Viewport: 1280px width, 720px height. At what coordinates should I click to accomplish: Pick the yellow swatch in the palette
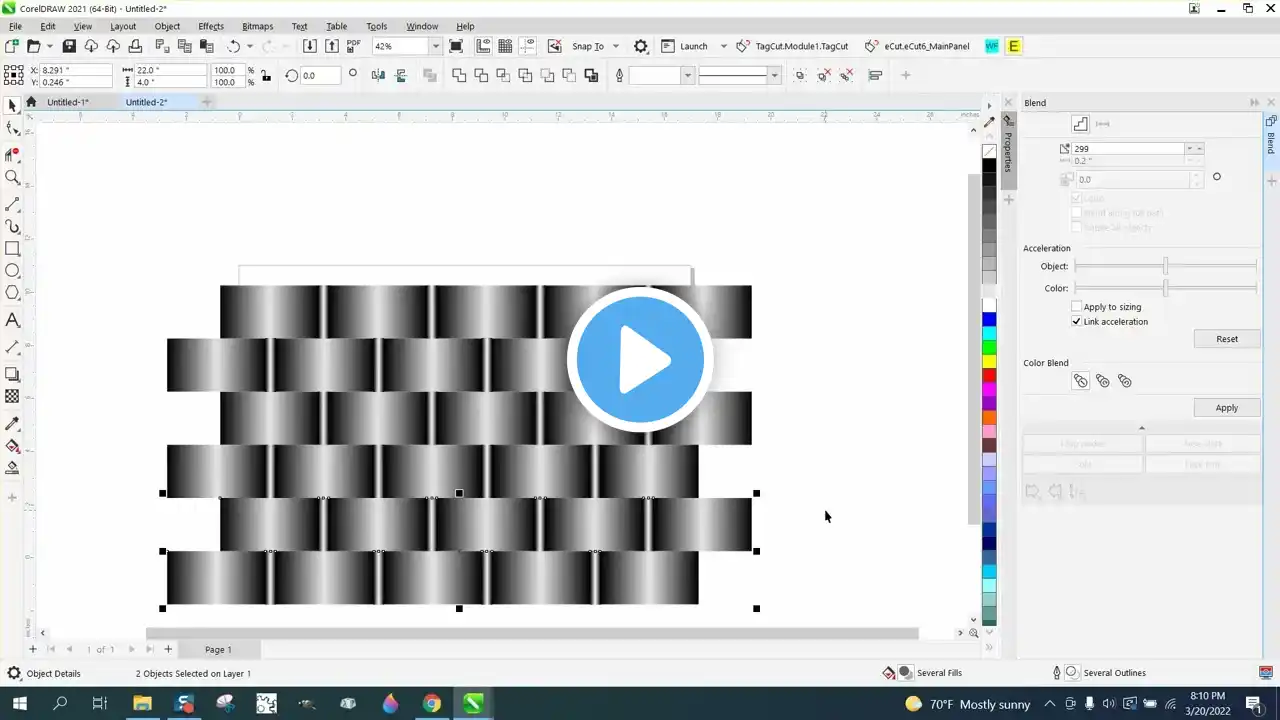[x=989, y=361]
